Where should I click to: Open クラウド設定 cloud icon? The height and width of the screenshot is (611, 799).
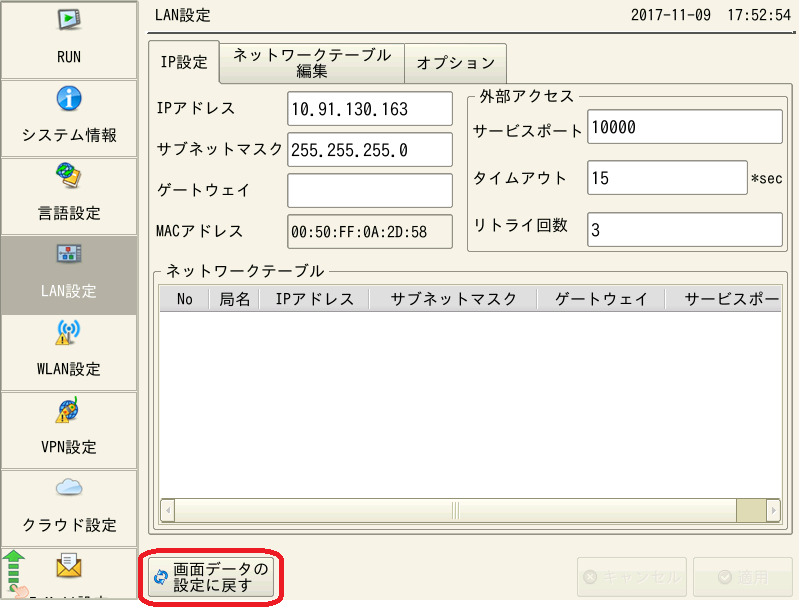(69, 489)
